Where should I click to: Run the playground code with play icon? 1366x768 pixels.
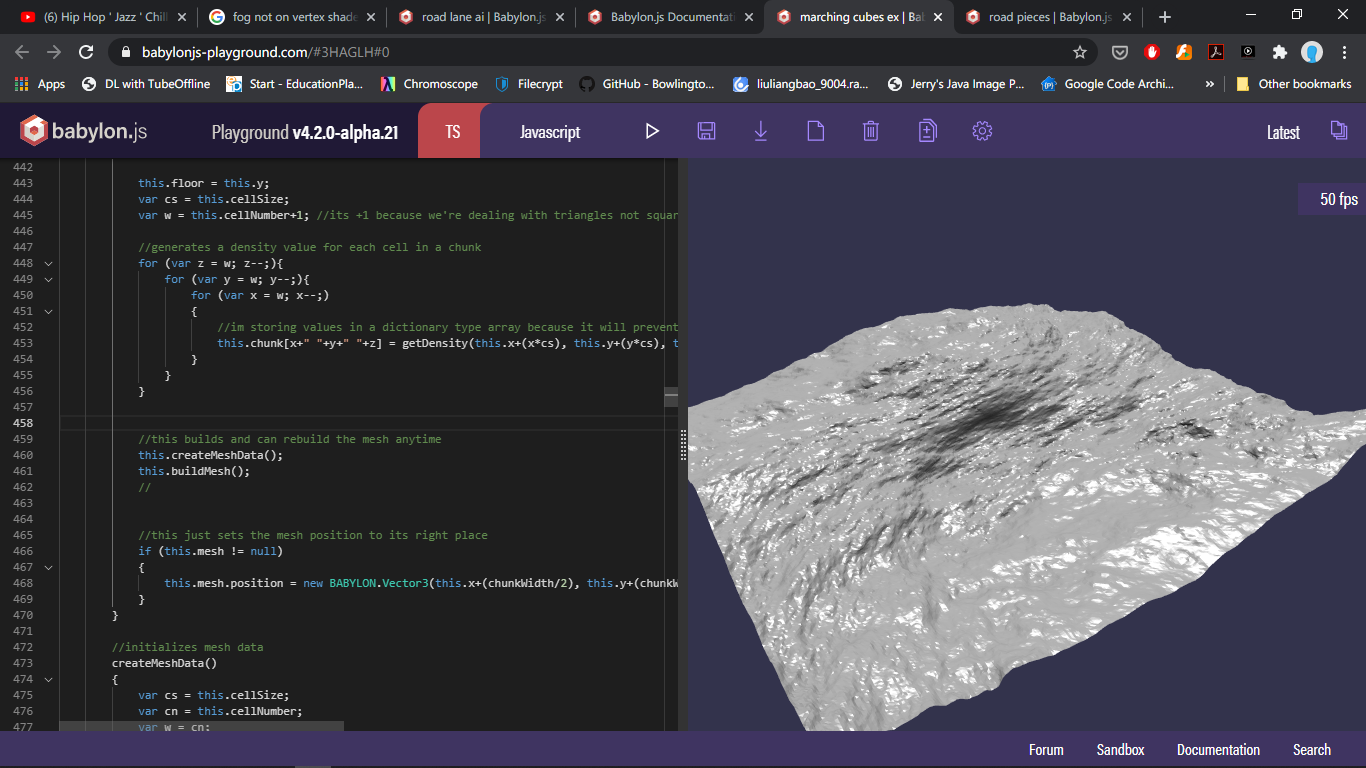pyautogui.click(x=652, y=131)
